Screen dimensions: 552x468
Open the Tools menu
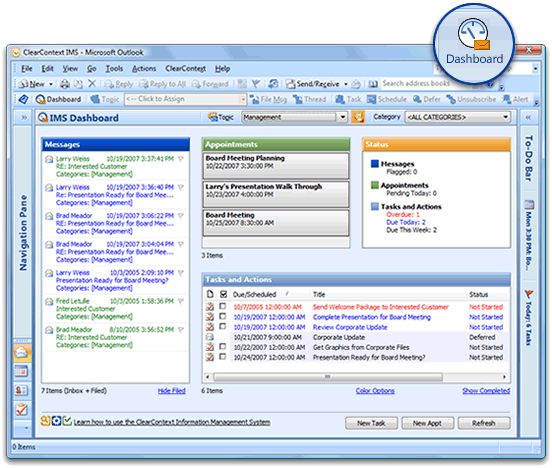pyautogui.click(x=114, y=69)
